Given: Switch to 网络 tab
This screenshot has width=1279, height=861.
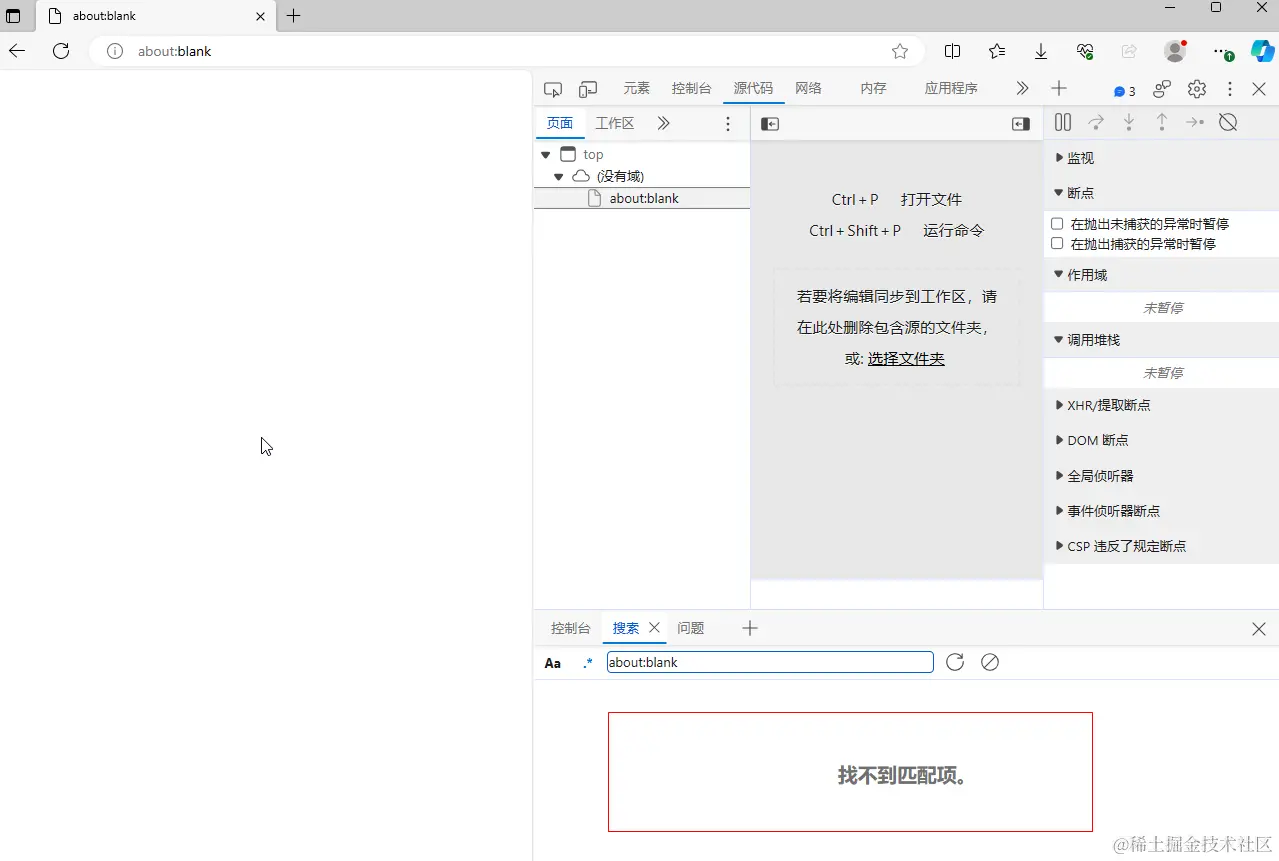Looking at the screenshot, I should (808, 88).
